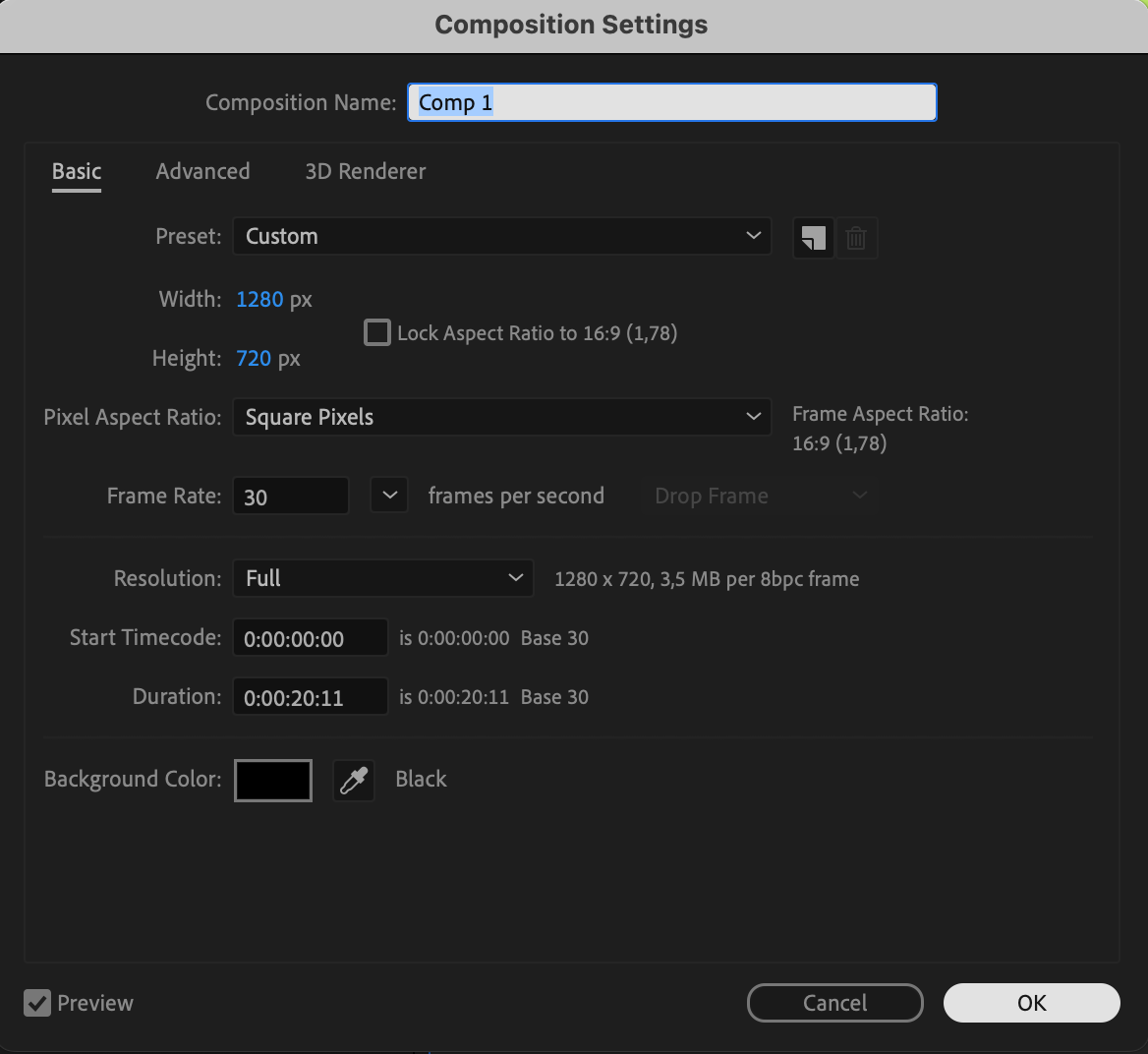
Task: Open the frame rate presets arrow
Action: tap(389, 496)
